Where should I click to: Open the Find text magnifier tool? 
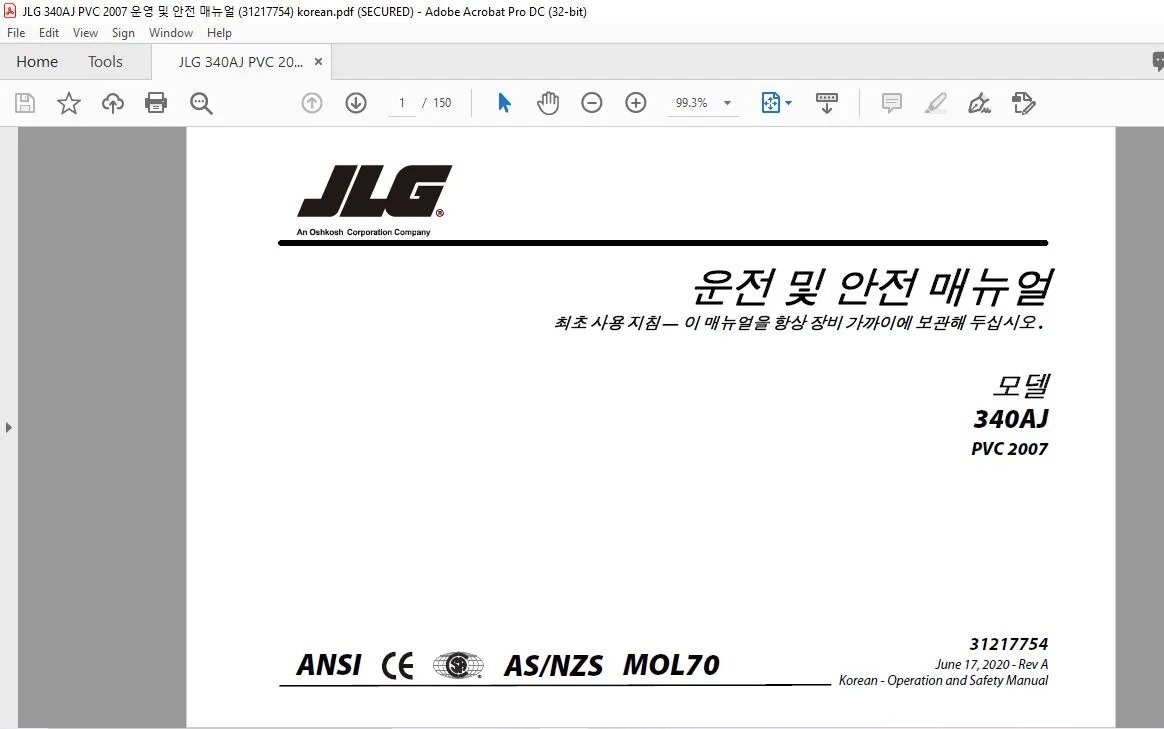(201, 103)
